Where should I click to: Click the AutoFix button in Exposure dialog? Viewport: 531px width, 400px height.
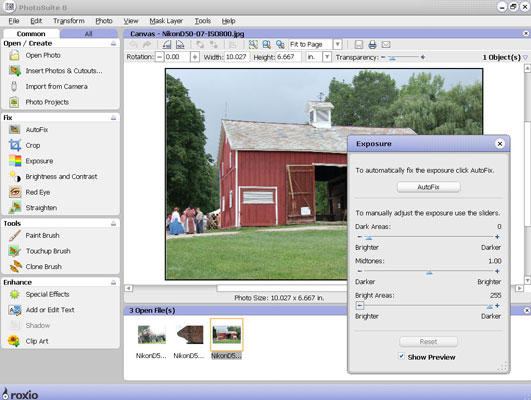[428, 187]
